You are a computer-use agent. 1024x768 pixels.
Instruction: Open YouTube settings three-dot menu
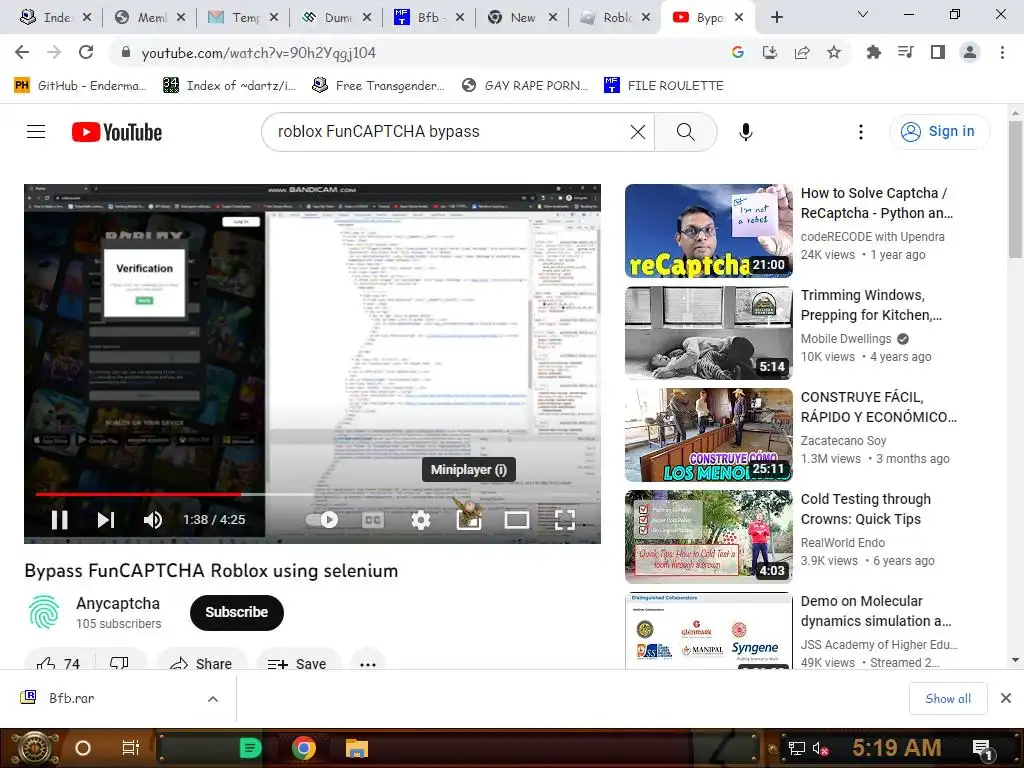coord(861,132)
